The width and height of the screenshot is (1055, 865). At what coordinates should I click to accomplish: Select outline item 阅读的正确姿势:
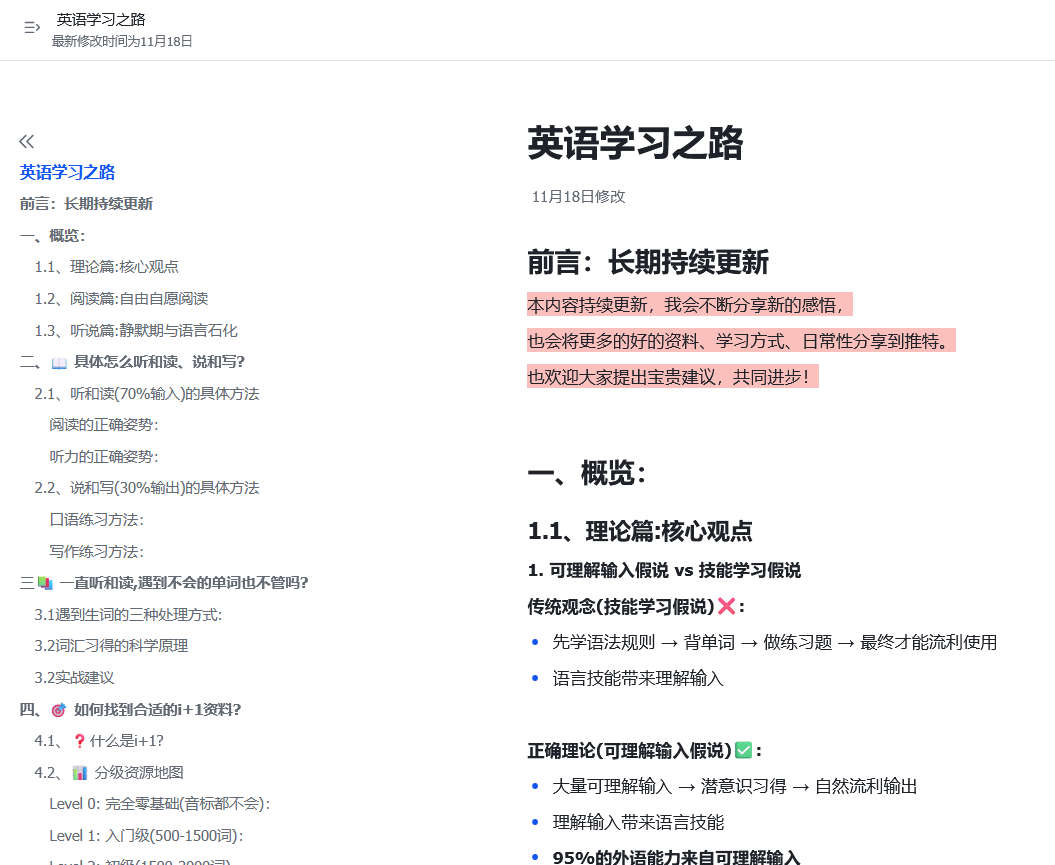(x=104, y=425)
